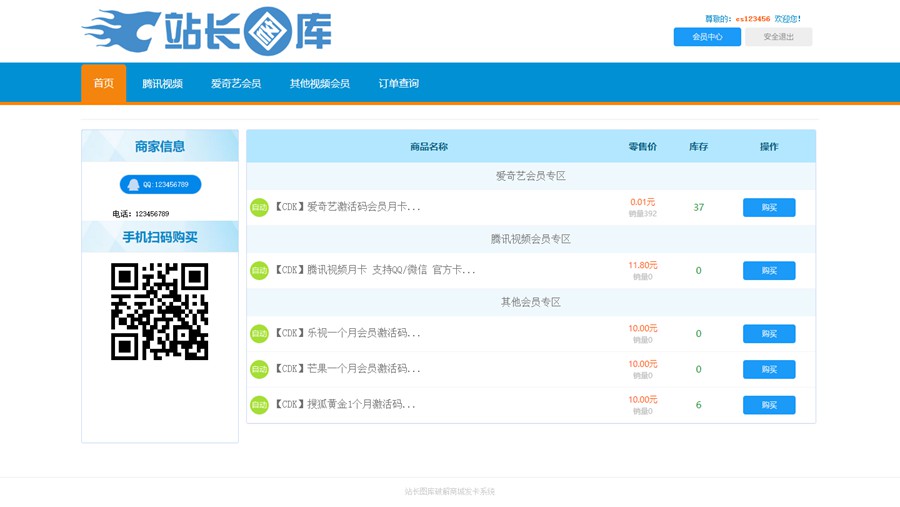Buy the 腾讯视频月卡 product
This screenshot has height=507, width=900.
click(769, 271)
